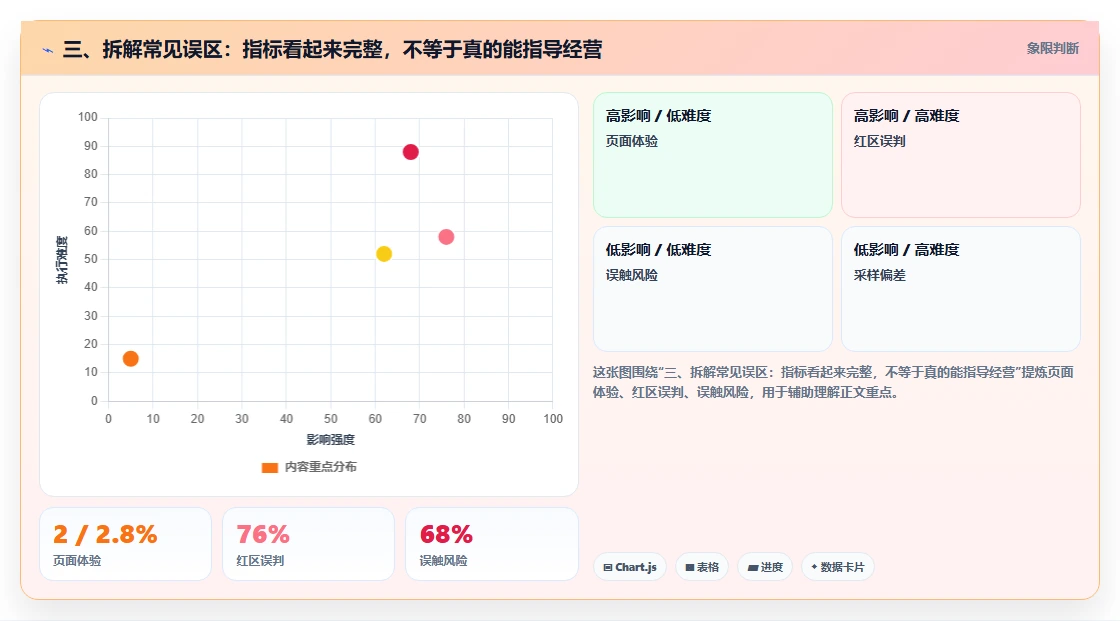Click 误触风险 text in the quadrant card
Screen dimensions: 1120x621
click(x=631, y=275)
